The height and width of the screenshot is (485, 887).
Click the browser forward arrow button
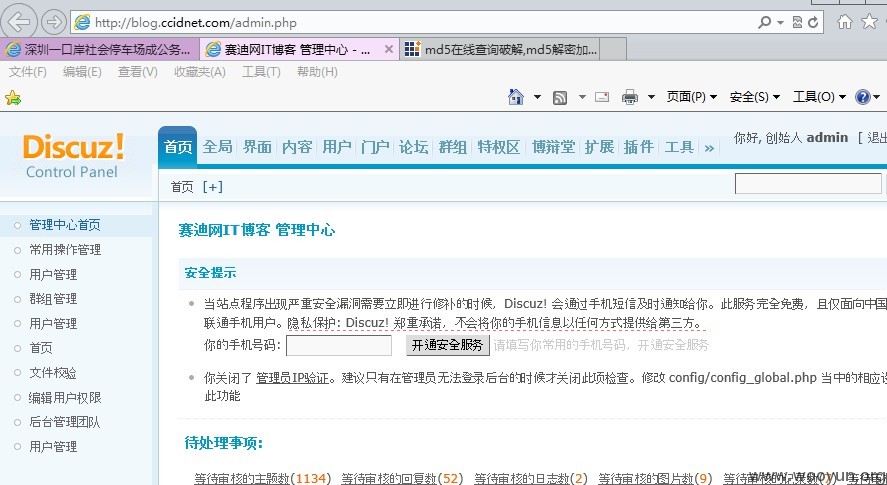click(x=54, y=22)
